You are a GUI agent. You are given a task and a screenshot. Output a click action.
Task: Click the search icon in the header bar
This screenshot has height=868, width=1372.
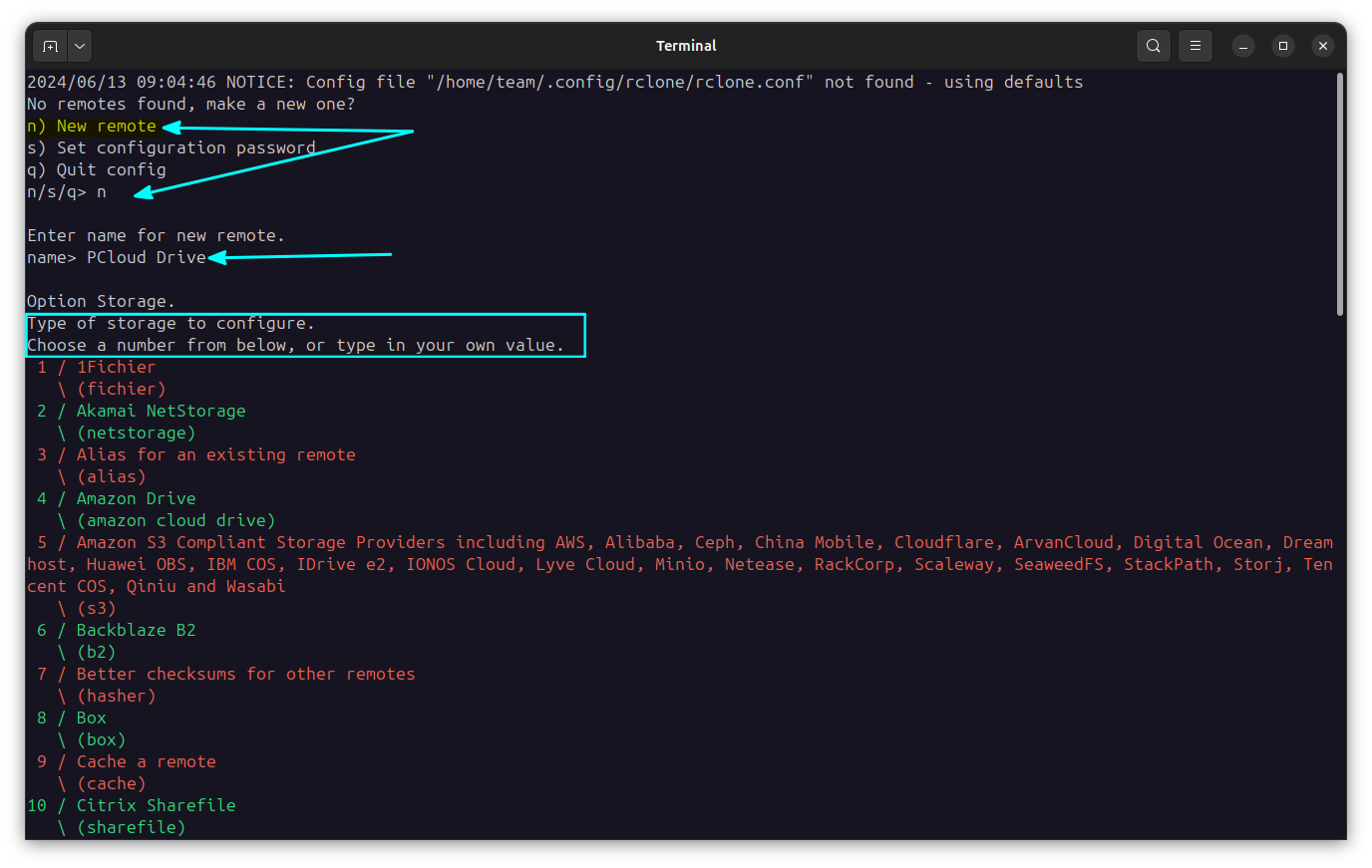[1153, 45]
